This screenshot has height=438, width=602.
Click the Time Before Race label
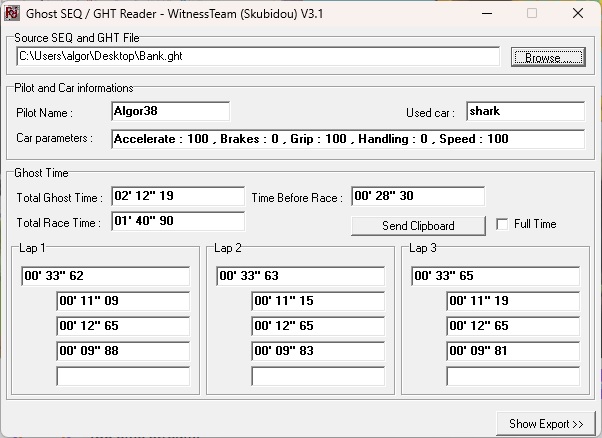[297, 198]
